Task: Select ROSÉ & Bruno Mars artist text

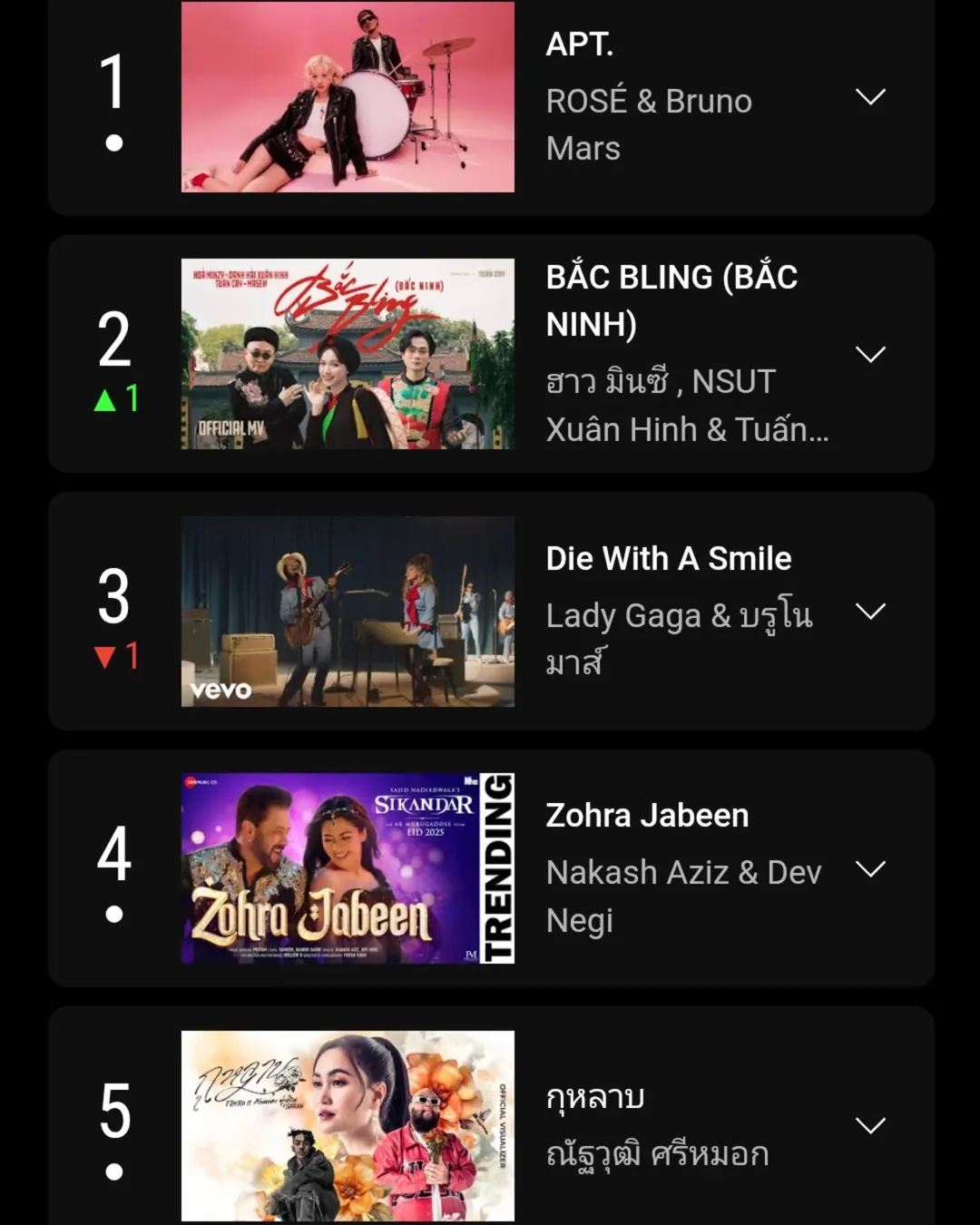Action: click(x=649, y=124)
